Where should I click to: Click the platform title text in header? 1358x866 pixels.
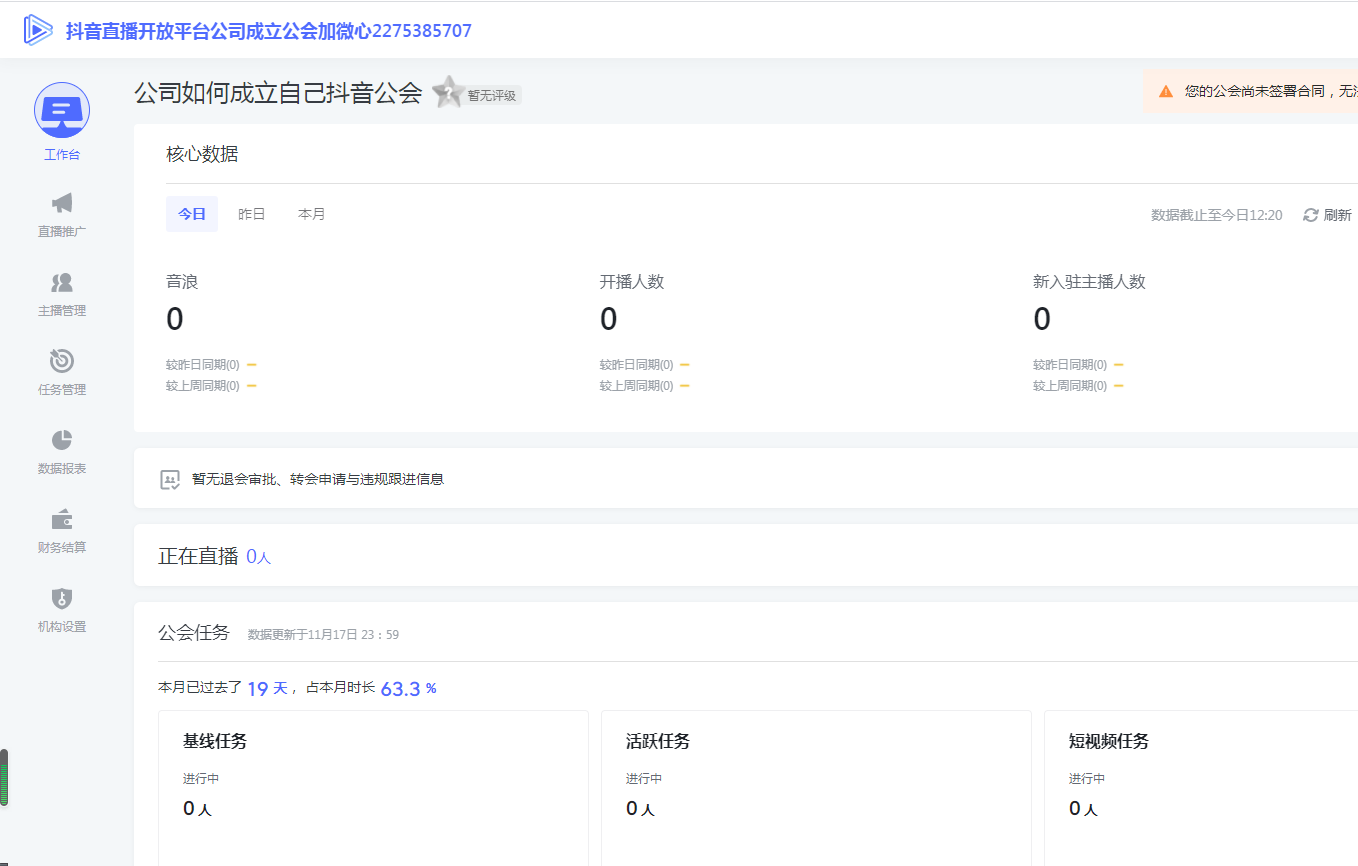point(269,31)
